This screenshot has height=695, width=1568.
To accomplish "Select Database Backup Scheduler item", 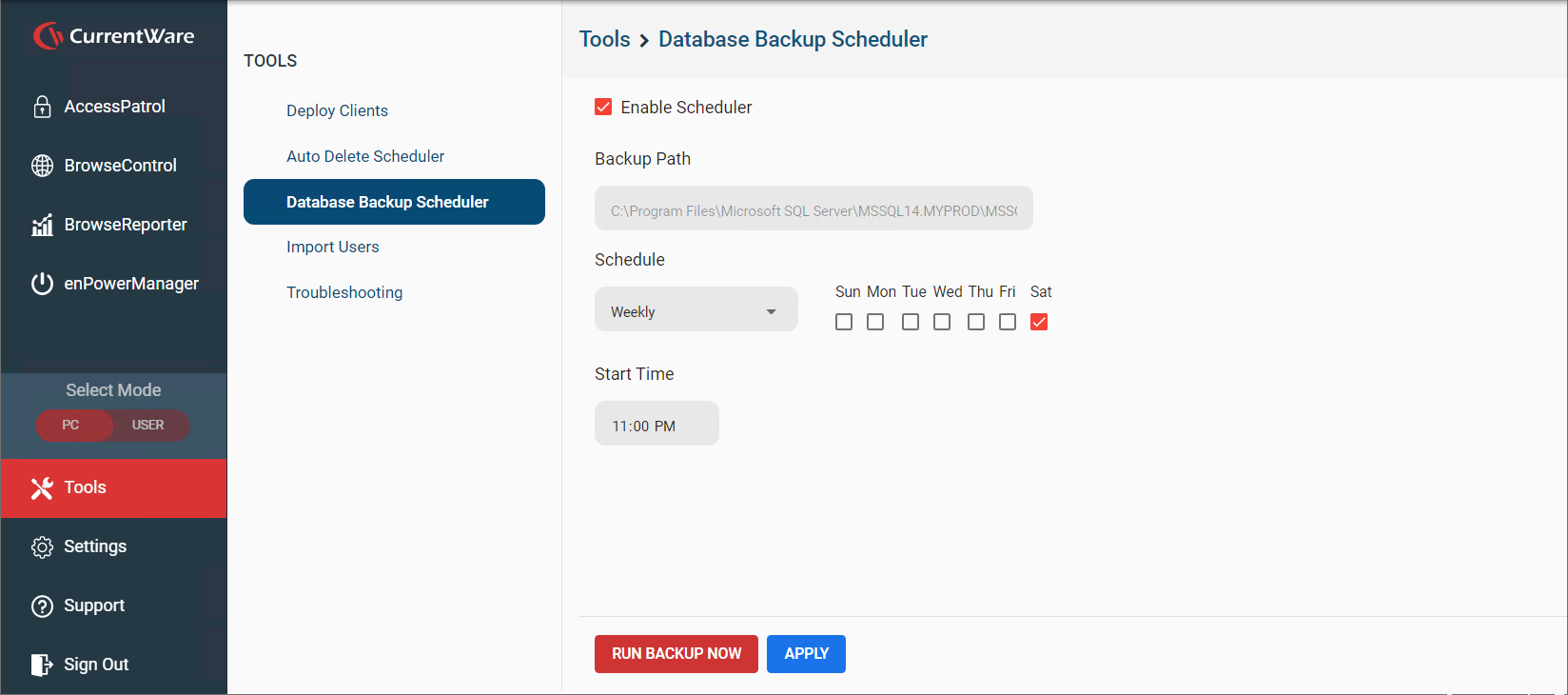I will click(394, 202).
